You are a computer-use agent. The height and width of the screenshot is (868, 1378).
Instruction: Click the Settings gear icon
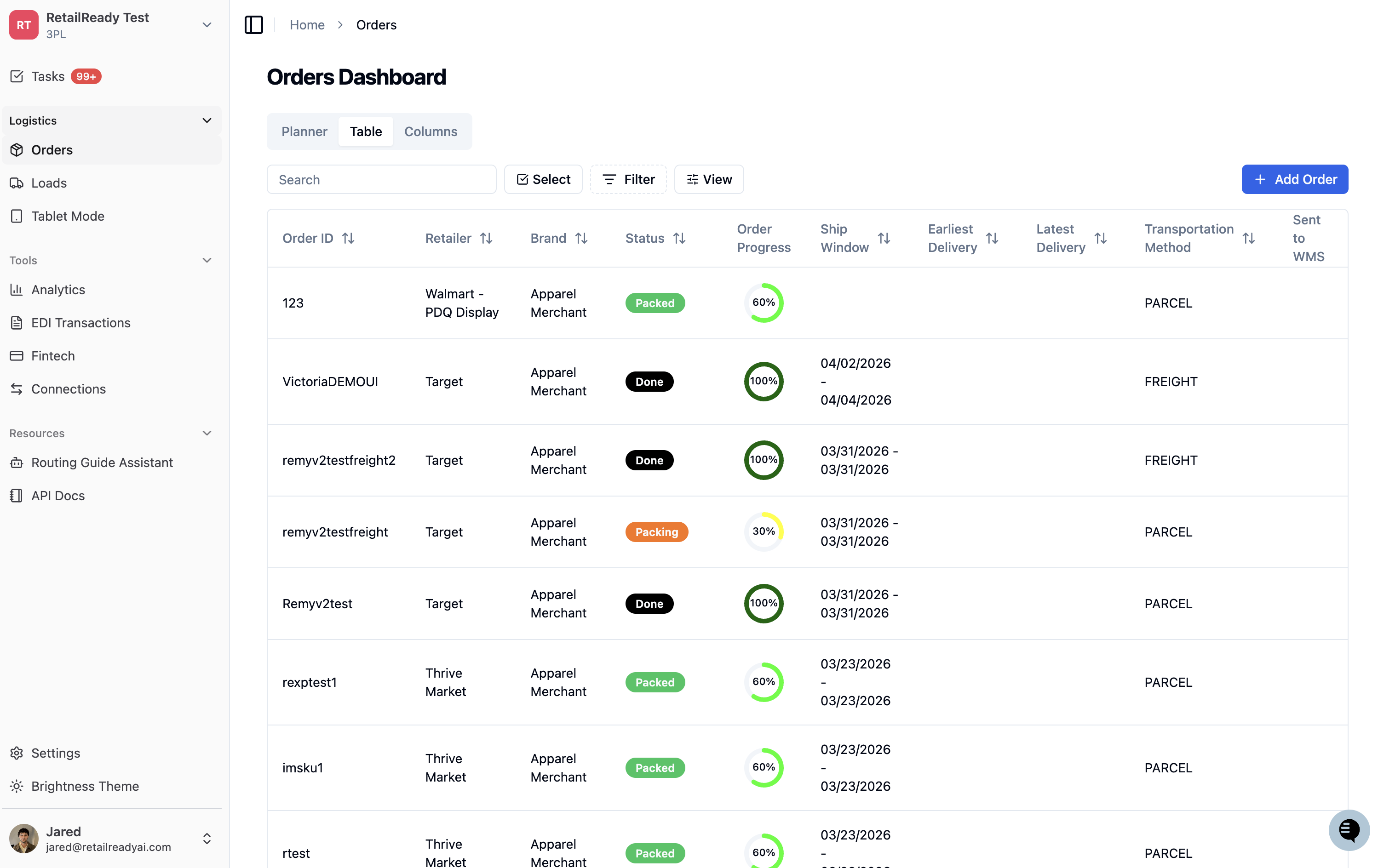(x=17, y=753)
